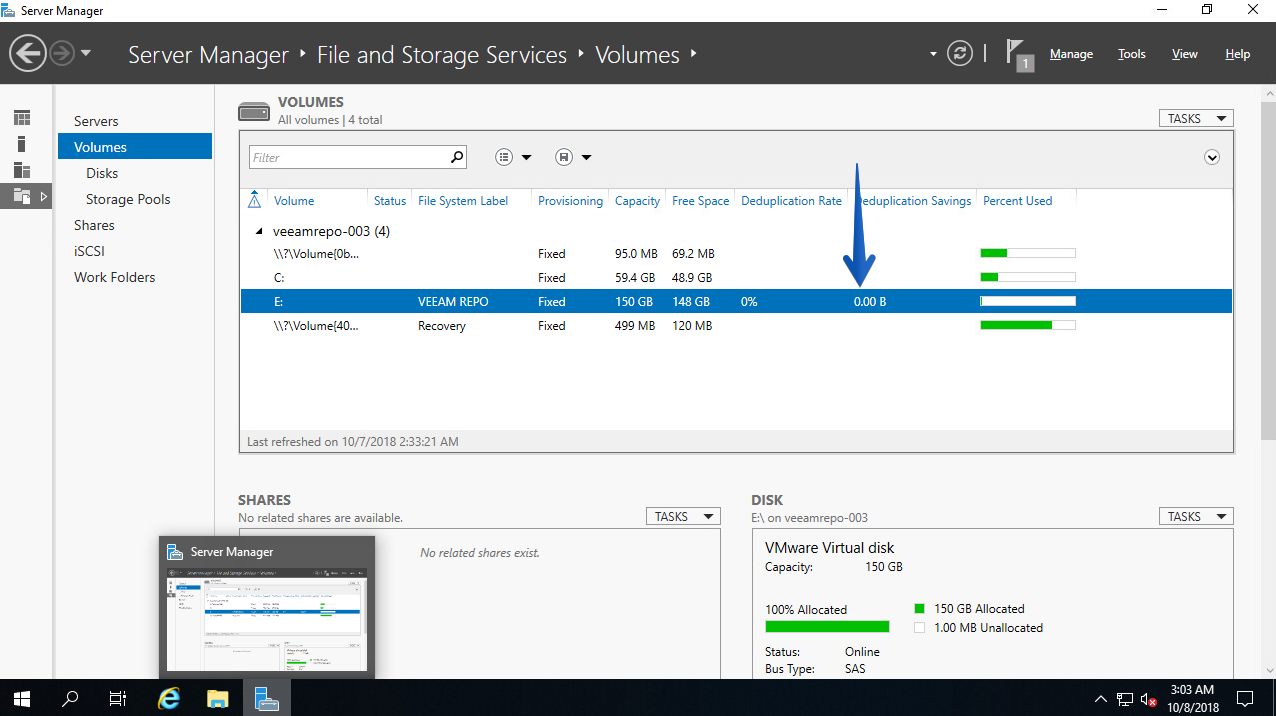The height and width of the screenshot is (716, 1276).
Task: Select the Local Server icon in the left rail
Action: tap(22, 144)
